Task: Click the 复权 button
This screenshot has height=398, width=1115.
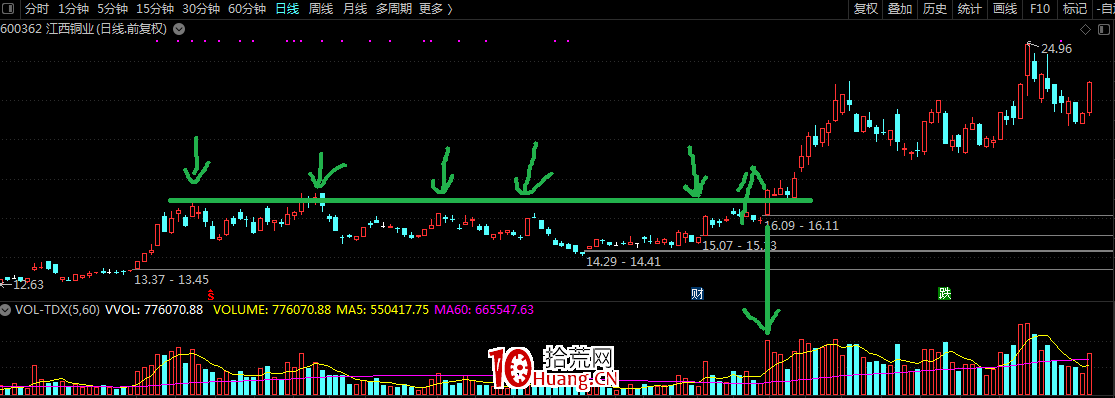Action: click(865, 9)
